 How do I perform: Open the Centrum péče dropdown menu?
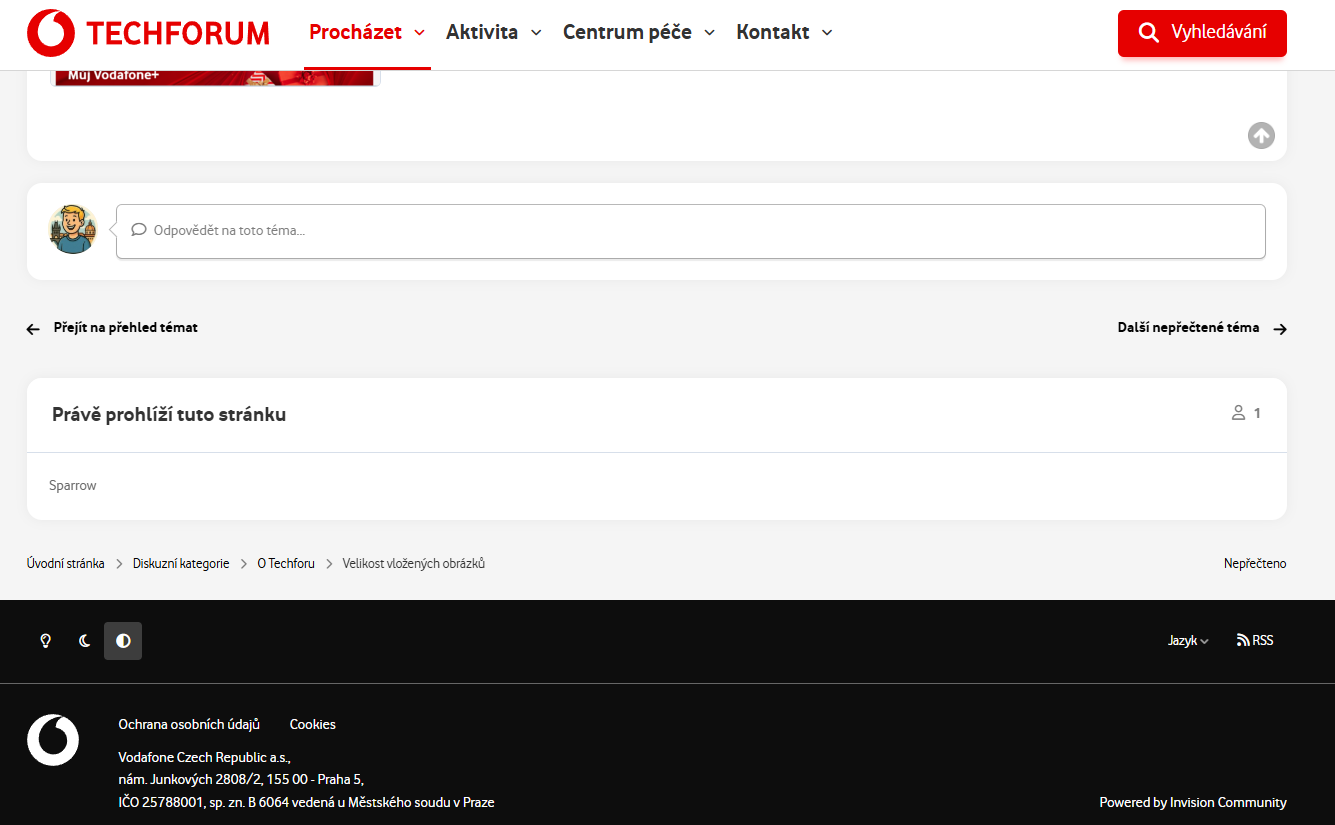click(x=638, y=33)
